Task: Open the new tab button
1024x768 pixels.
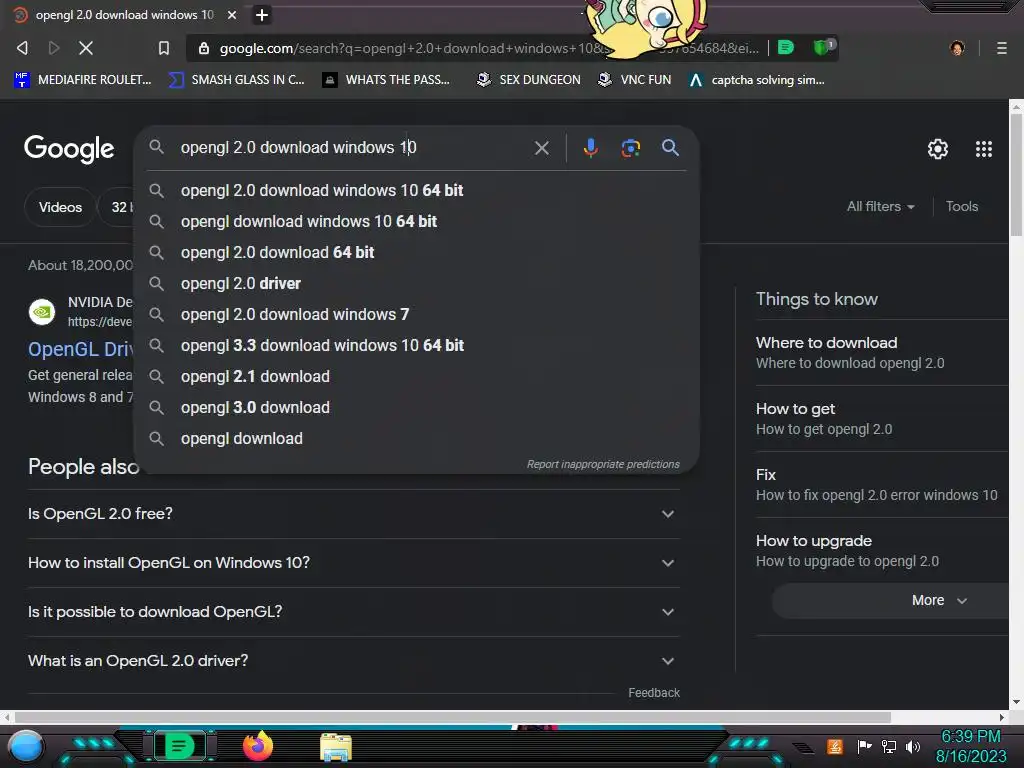Action: tap(262, 14)
